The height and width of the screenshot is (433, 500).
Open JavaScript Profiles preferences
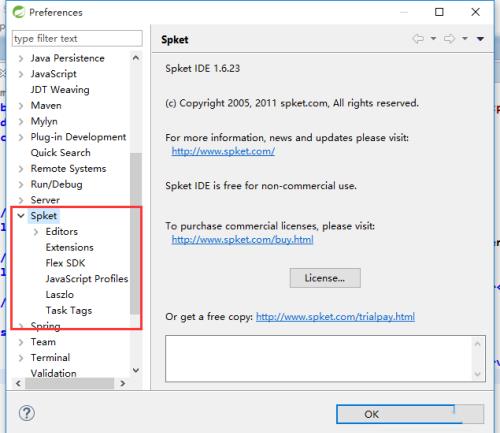click(x=87, y=279)
